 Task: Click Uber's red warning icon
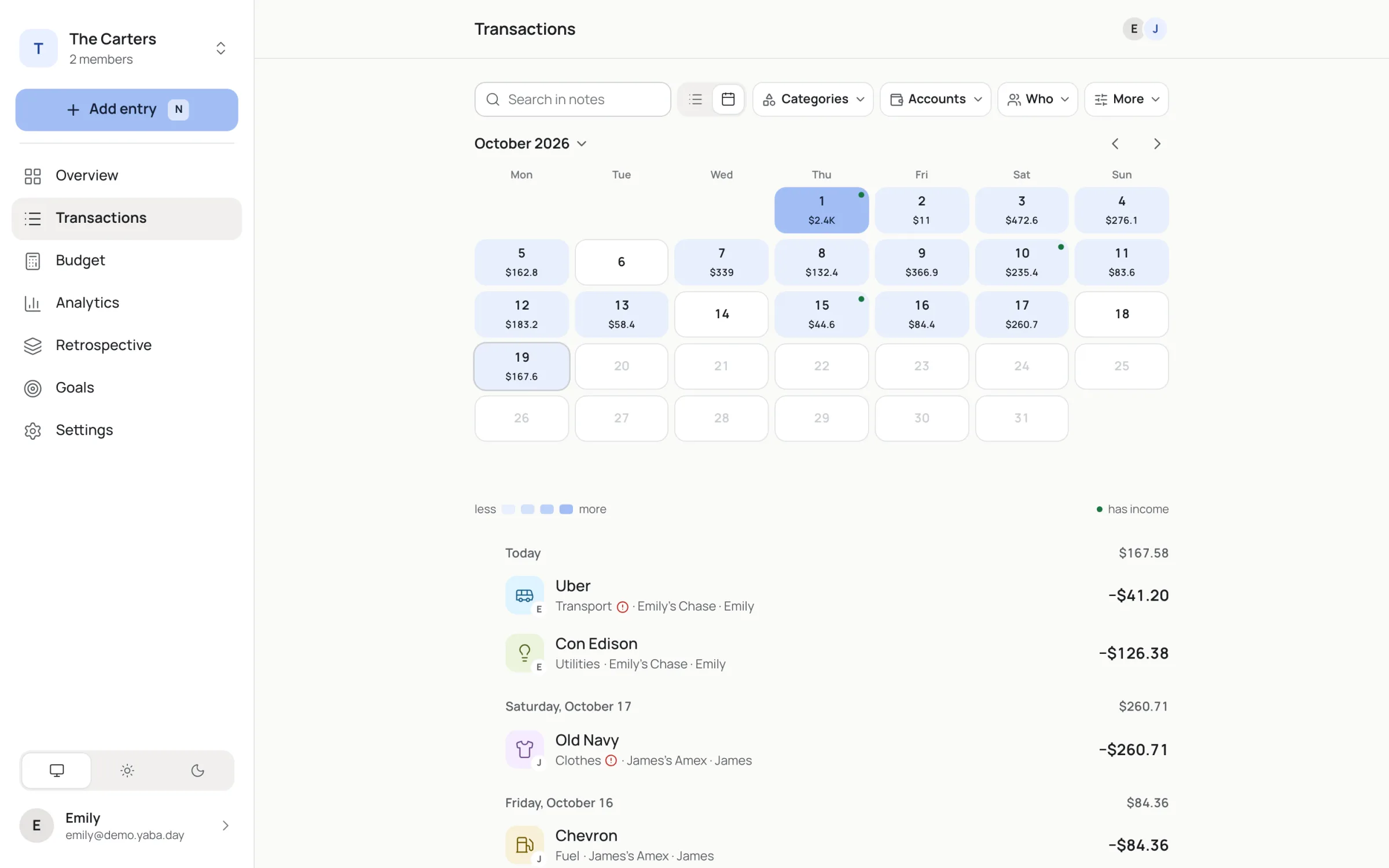[623, 607]
